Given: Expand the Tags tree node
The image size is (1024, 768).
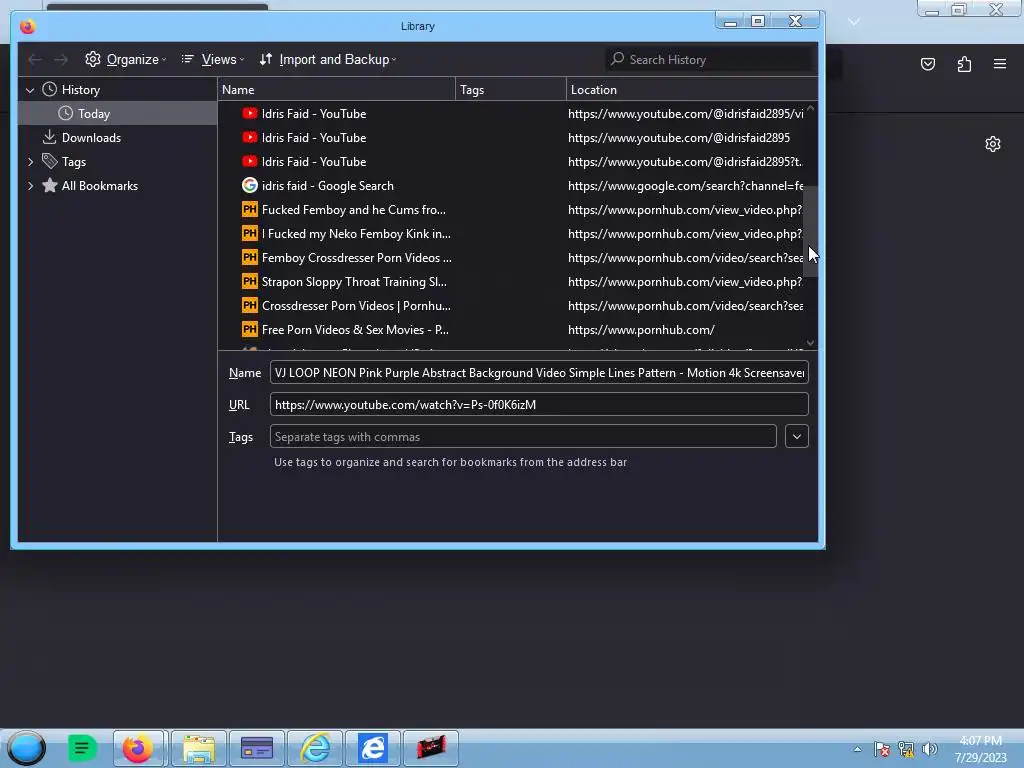Looking at the screenshot, I should 30,162.
